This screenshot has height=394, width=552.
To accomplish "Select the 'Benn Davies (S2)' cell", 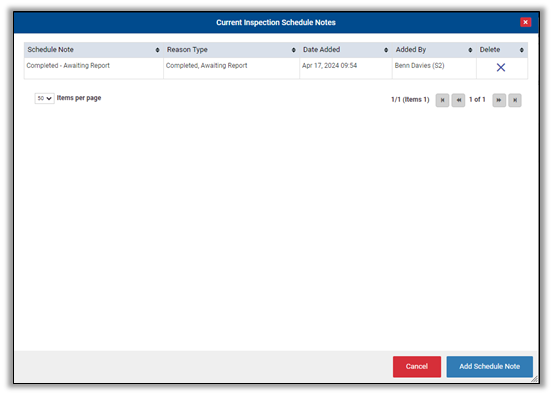I will [x=434, y=68].
